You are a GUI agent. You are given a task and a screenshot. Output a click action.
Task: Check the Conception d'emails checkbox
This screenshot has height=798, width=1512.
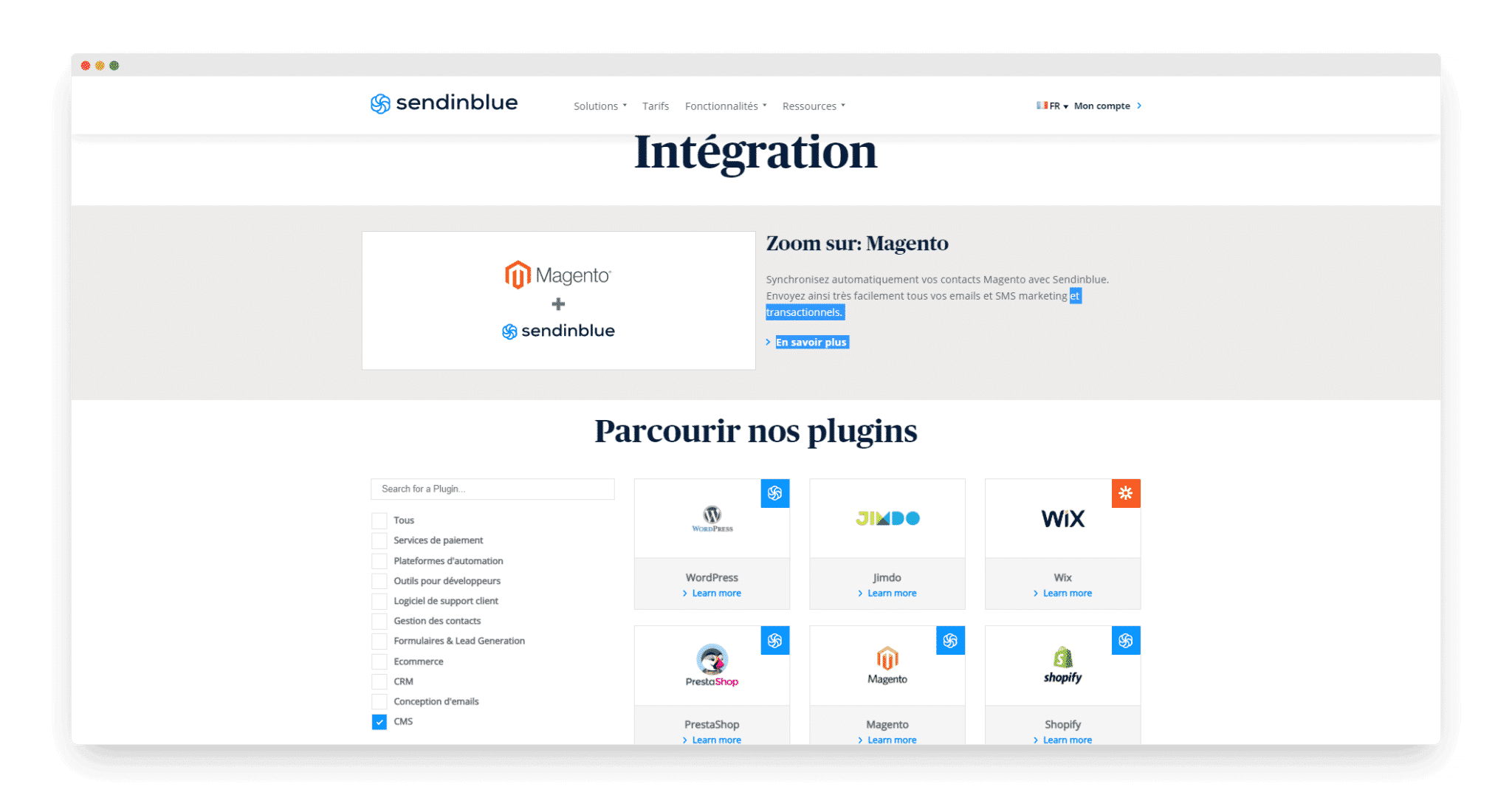[x=379, y=701]
